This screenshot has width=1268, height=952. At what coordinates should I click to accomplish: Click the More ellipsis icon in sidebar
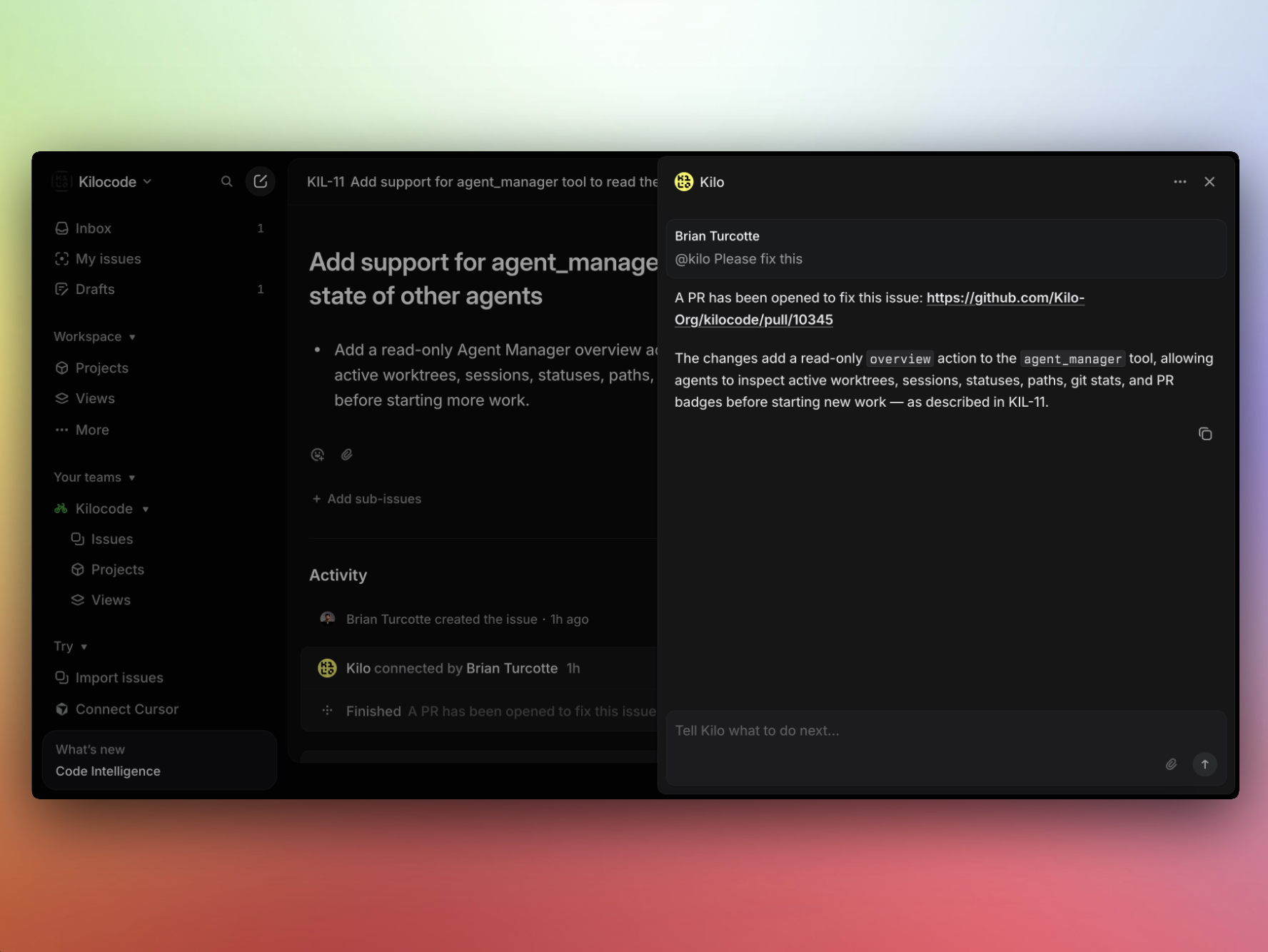pyautogui.click(x=62, y=430)
